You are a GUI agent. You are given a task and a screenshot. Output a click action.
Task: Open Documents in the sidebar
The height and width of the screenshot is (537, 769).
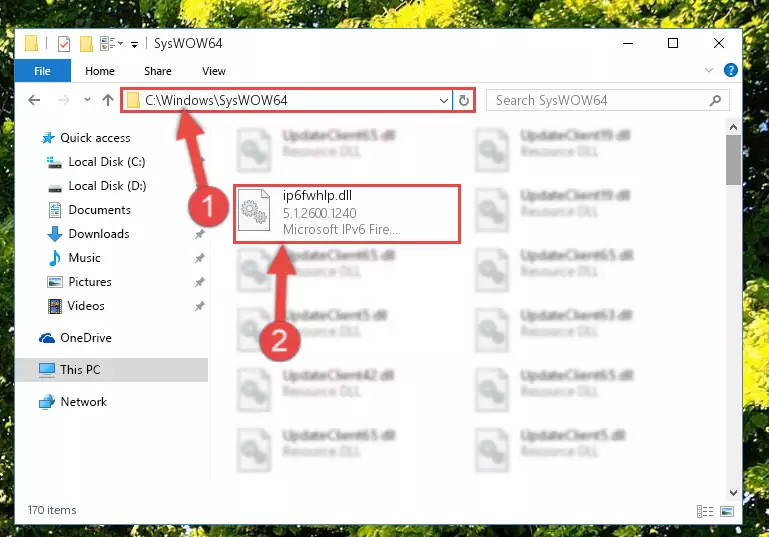[100, 210]
